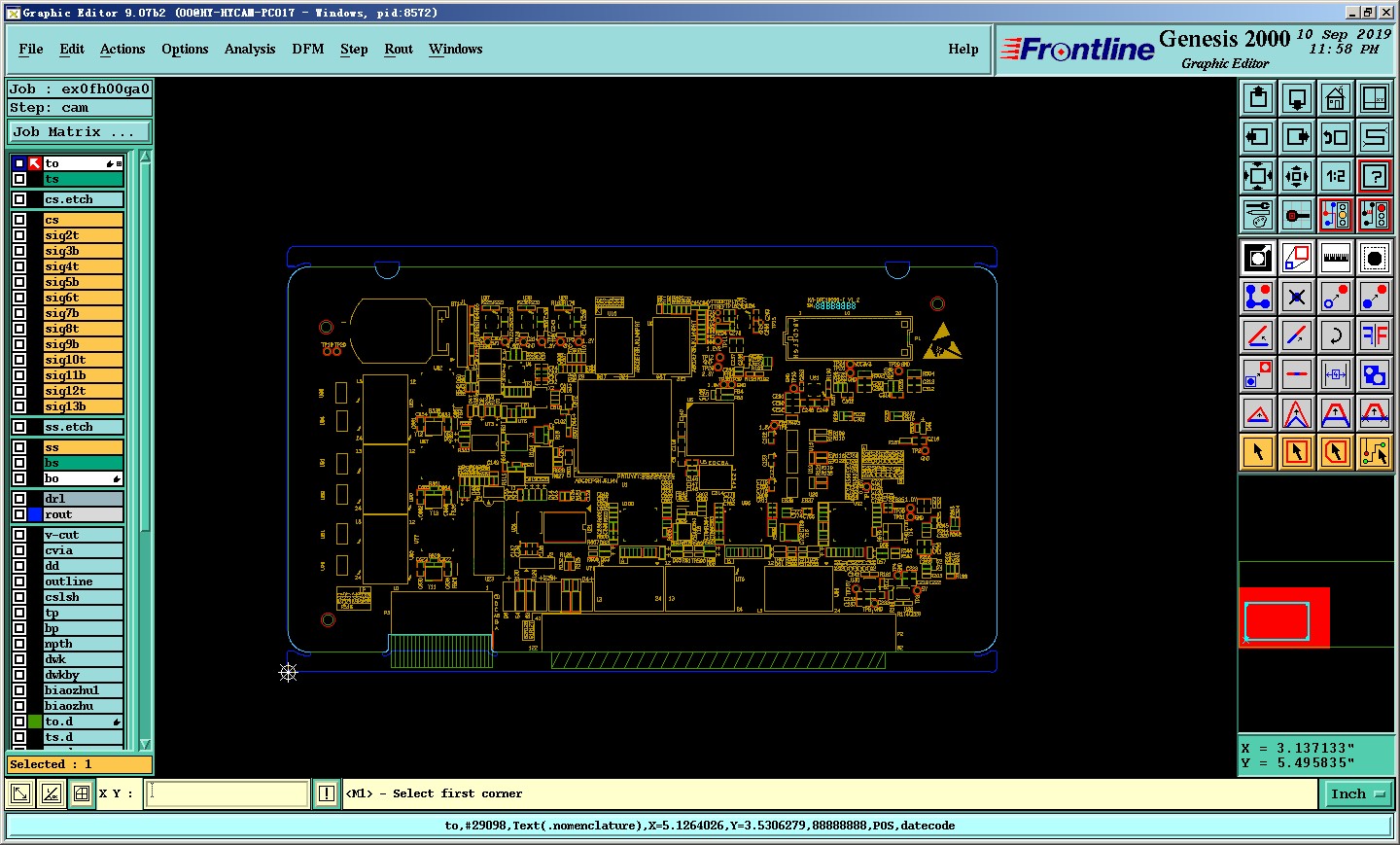Viewport: 1400px width, 845px height.
Task: Click the blue color swatch of rout layer
Action: click(35, 514)
